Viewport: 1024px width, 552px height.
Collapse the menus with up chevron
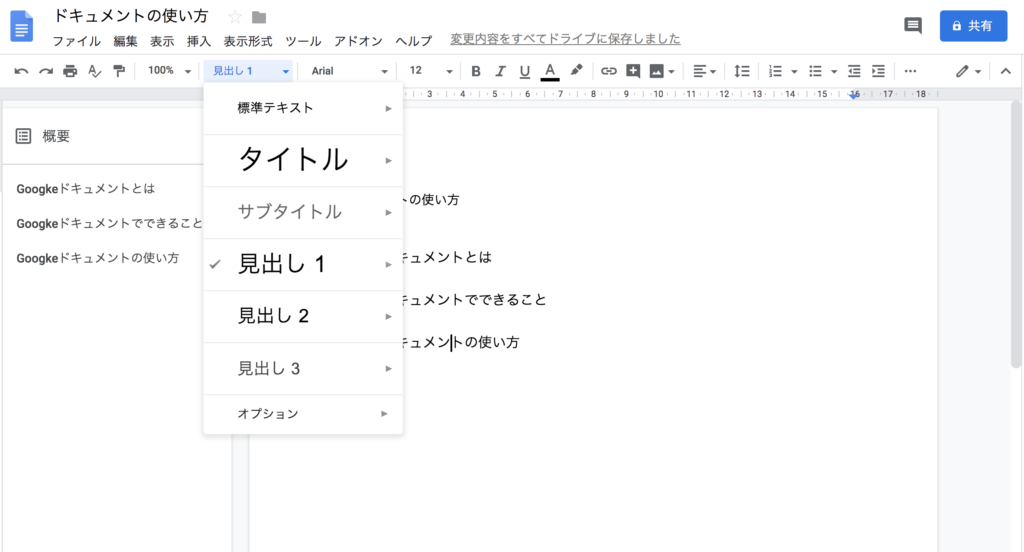(x=1006, y=71)
